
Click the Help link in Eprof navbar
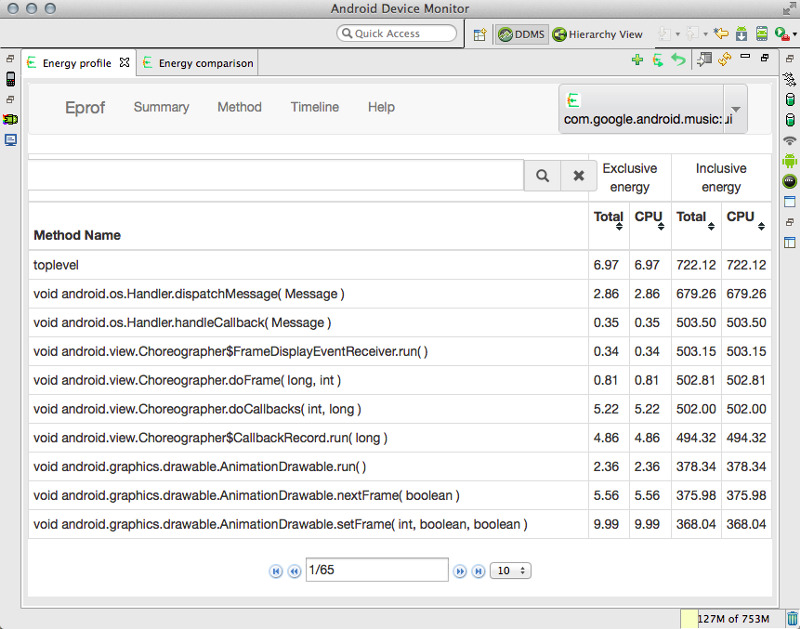click(381, 107)
